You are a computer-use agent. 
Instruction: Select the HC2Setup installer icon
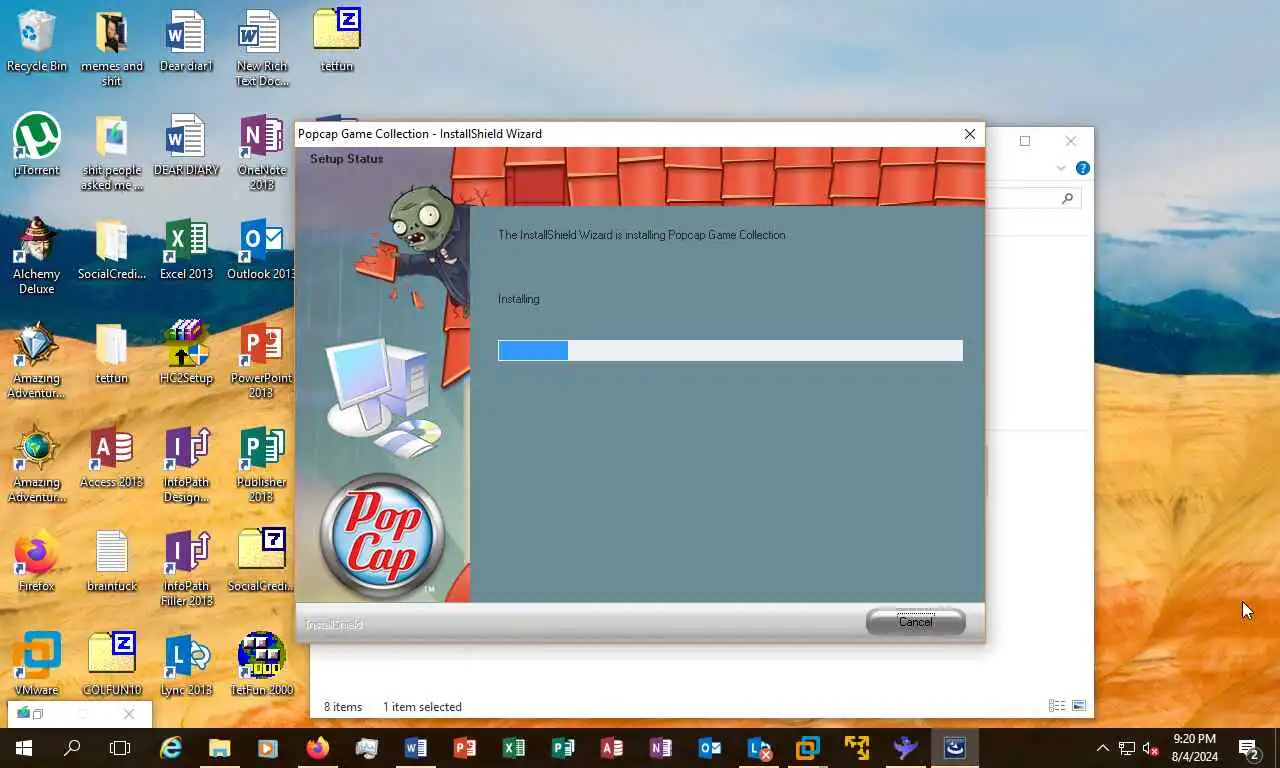click(x=186, y=353)
